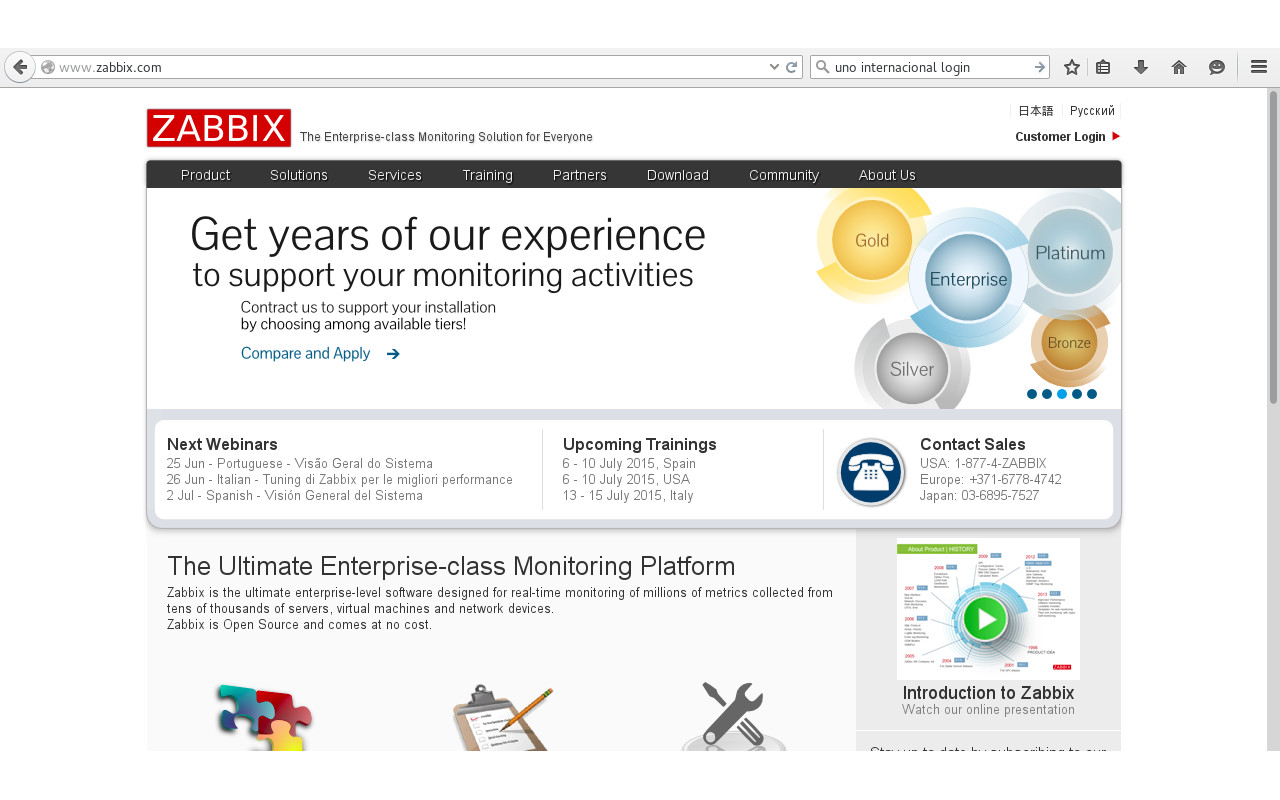
Task: Go to second banner slide dot
Action: click(1047, 394)
